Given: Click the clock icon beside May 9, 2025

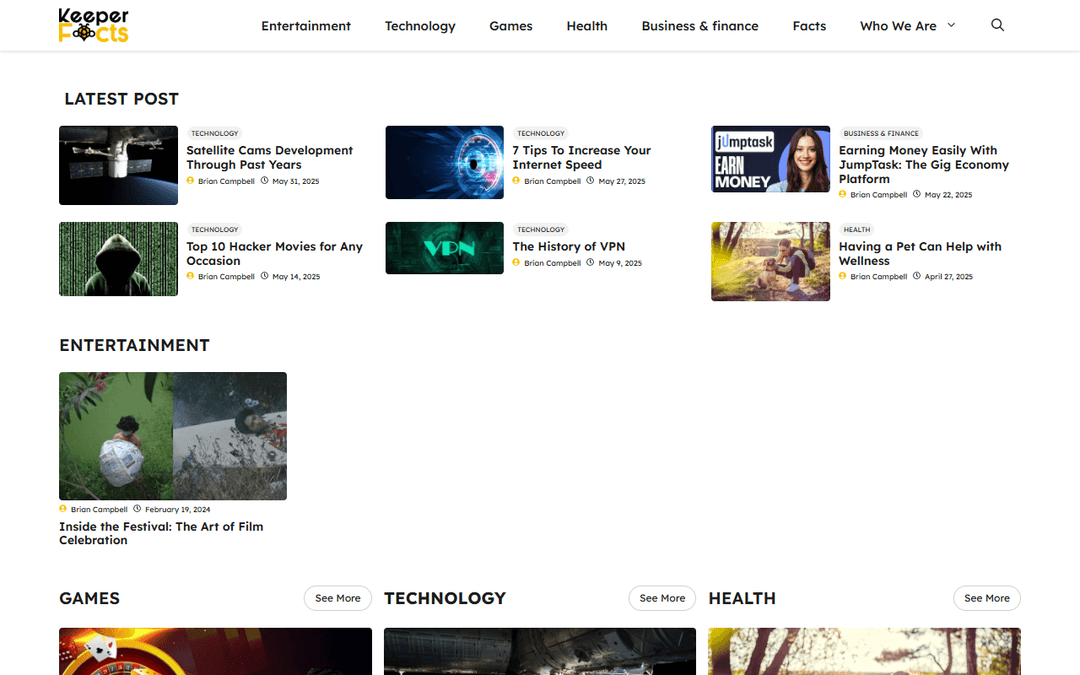Looking at the screenshot, I should pyautogui.click(x=590, y=262).
